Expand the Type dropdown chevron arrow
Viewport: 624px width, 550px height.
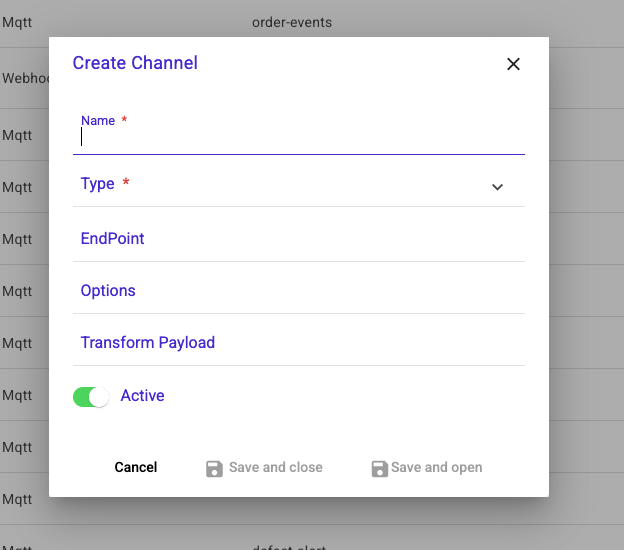coord(497,187)
